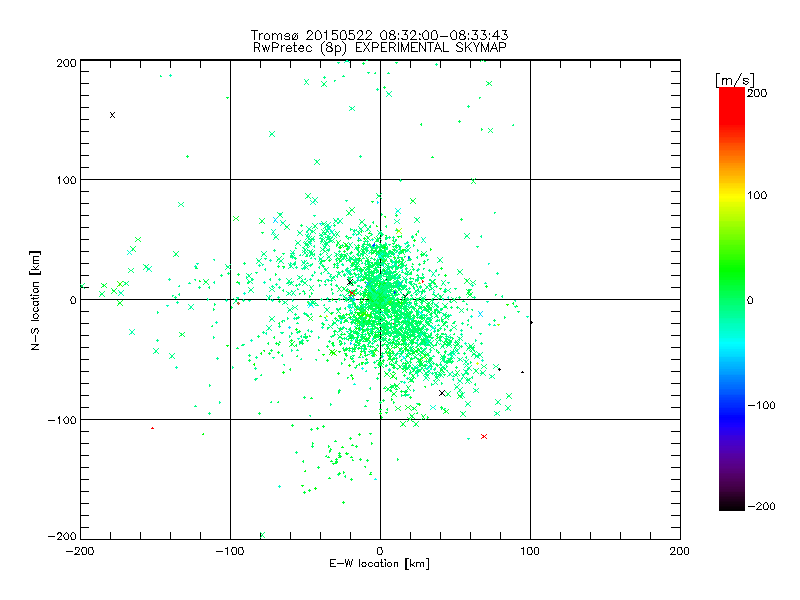Click the title line "Tromsø 20150522 08:32:00-08:33:43"

point(379,35)
